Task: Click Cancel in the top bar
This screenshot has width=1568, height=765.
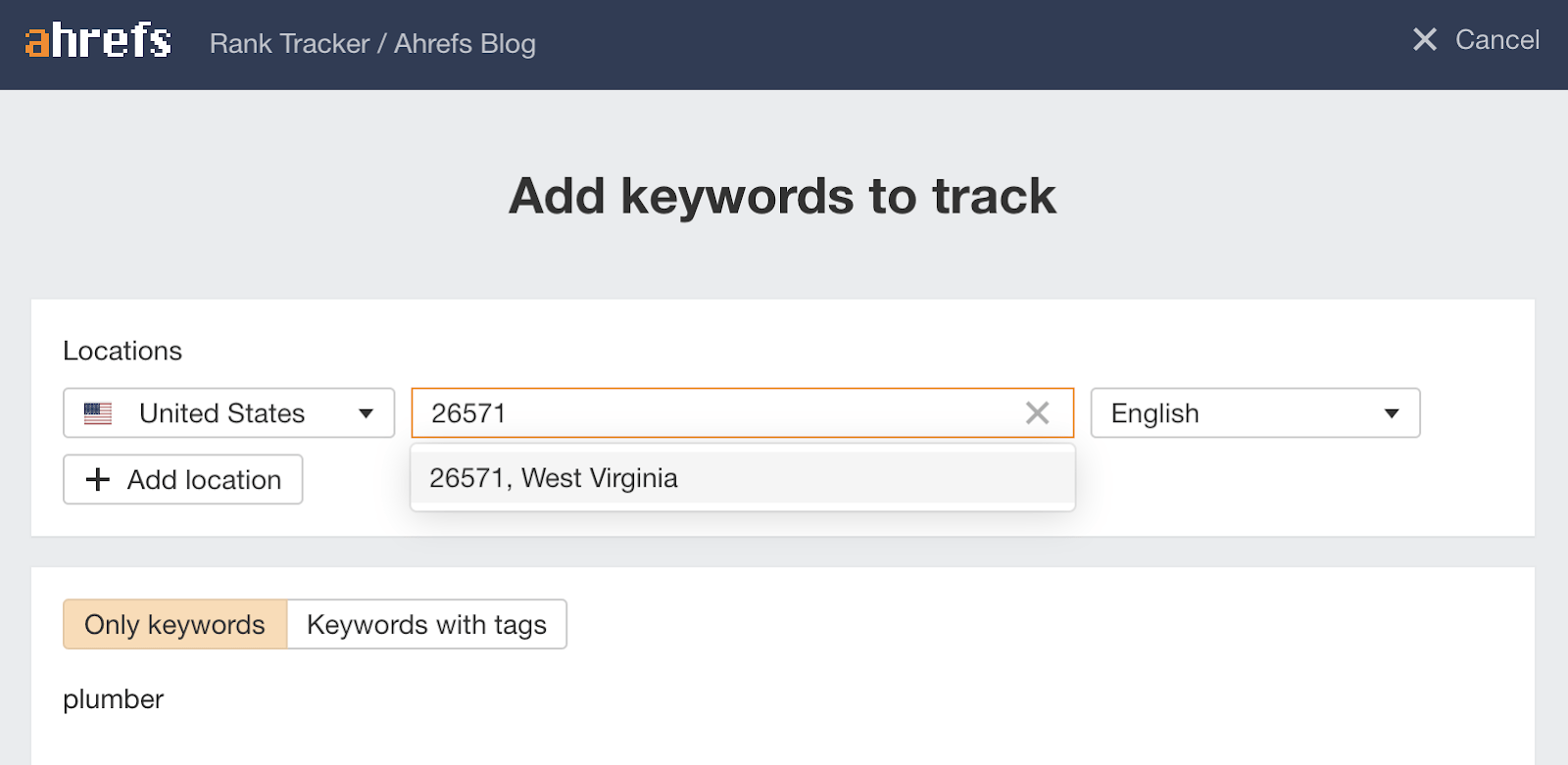Action: tap(1496, 41)
